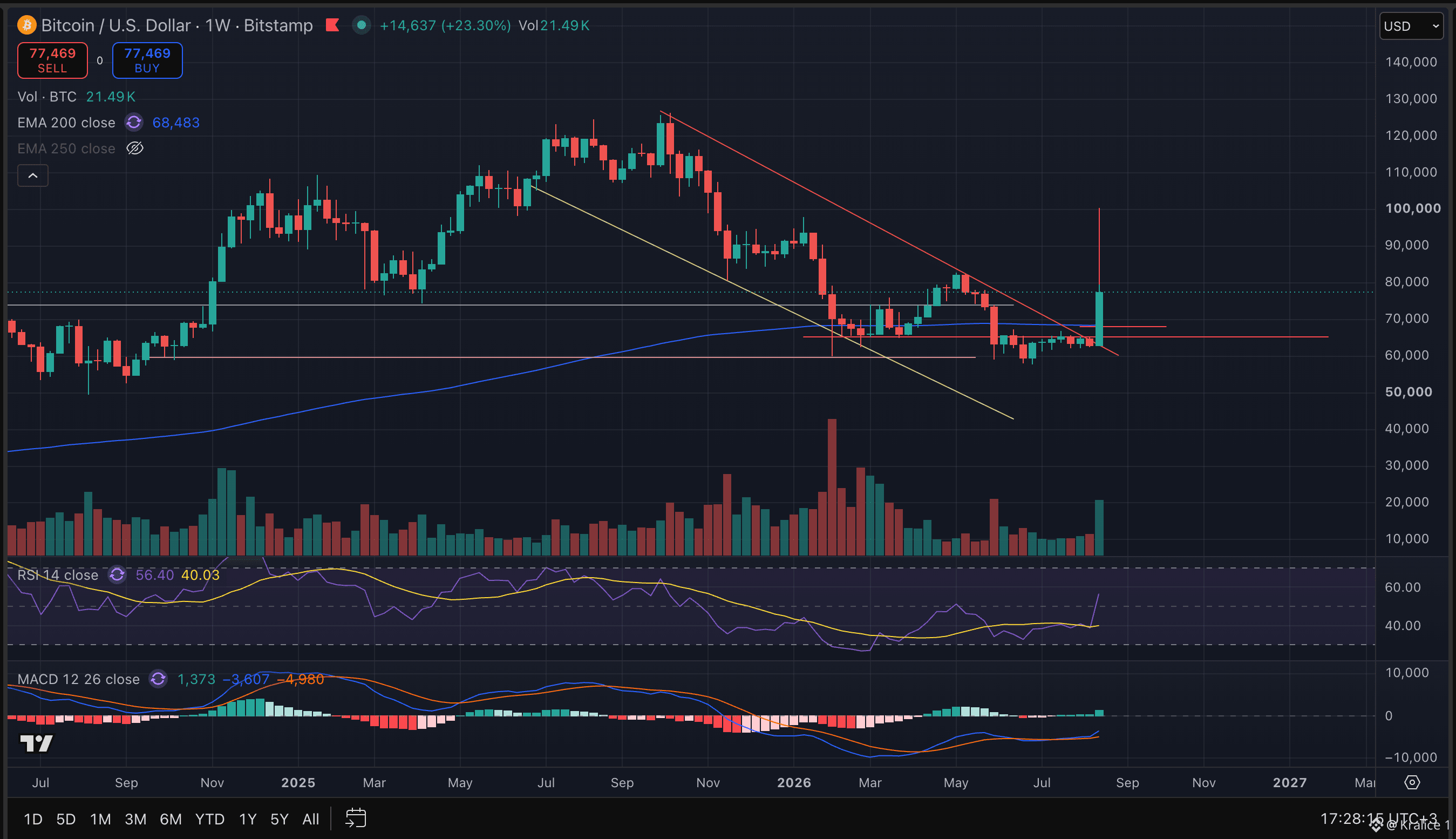Select the 1Y time range
The height and width of the screenshot is (839, 1456).
click(248, 819)
